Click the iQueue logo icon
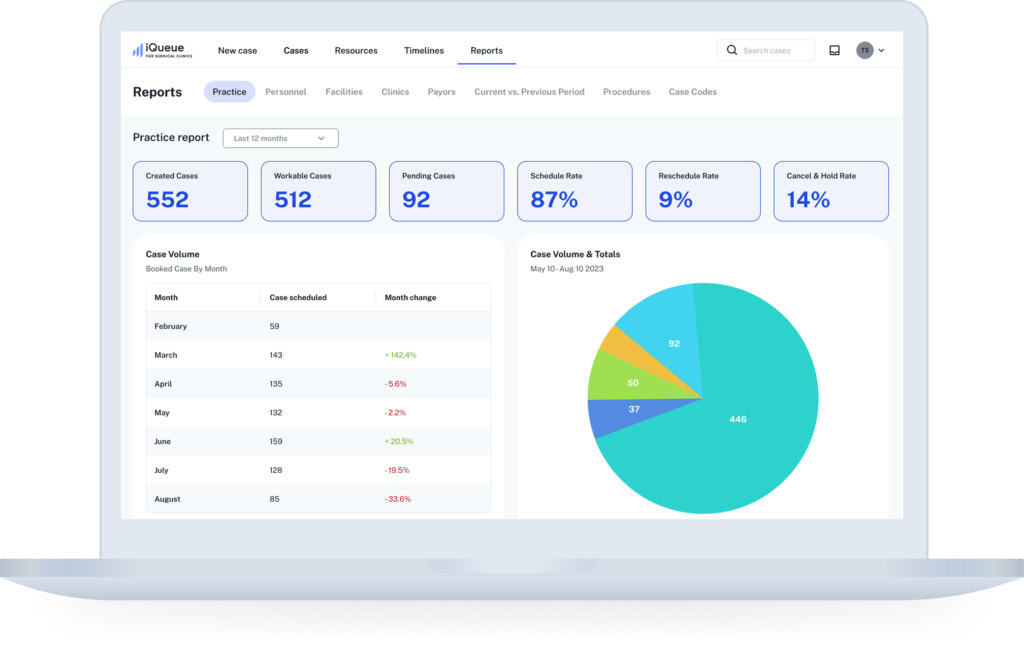Screen dimensions: 1024x645 (137, 48)
